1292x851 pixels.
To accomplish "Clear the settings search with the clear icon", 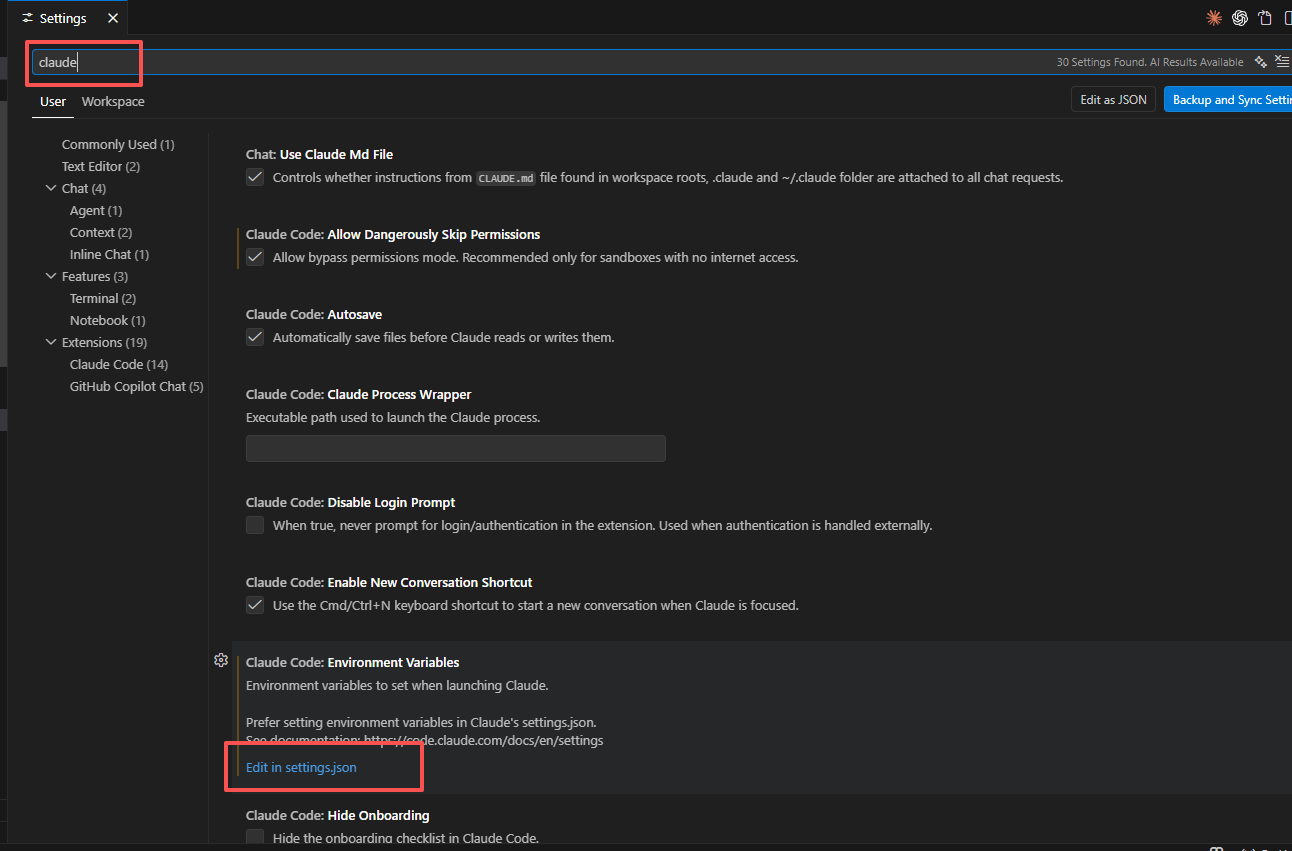I will pos(1283,62).
